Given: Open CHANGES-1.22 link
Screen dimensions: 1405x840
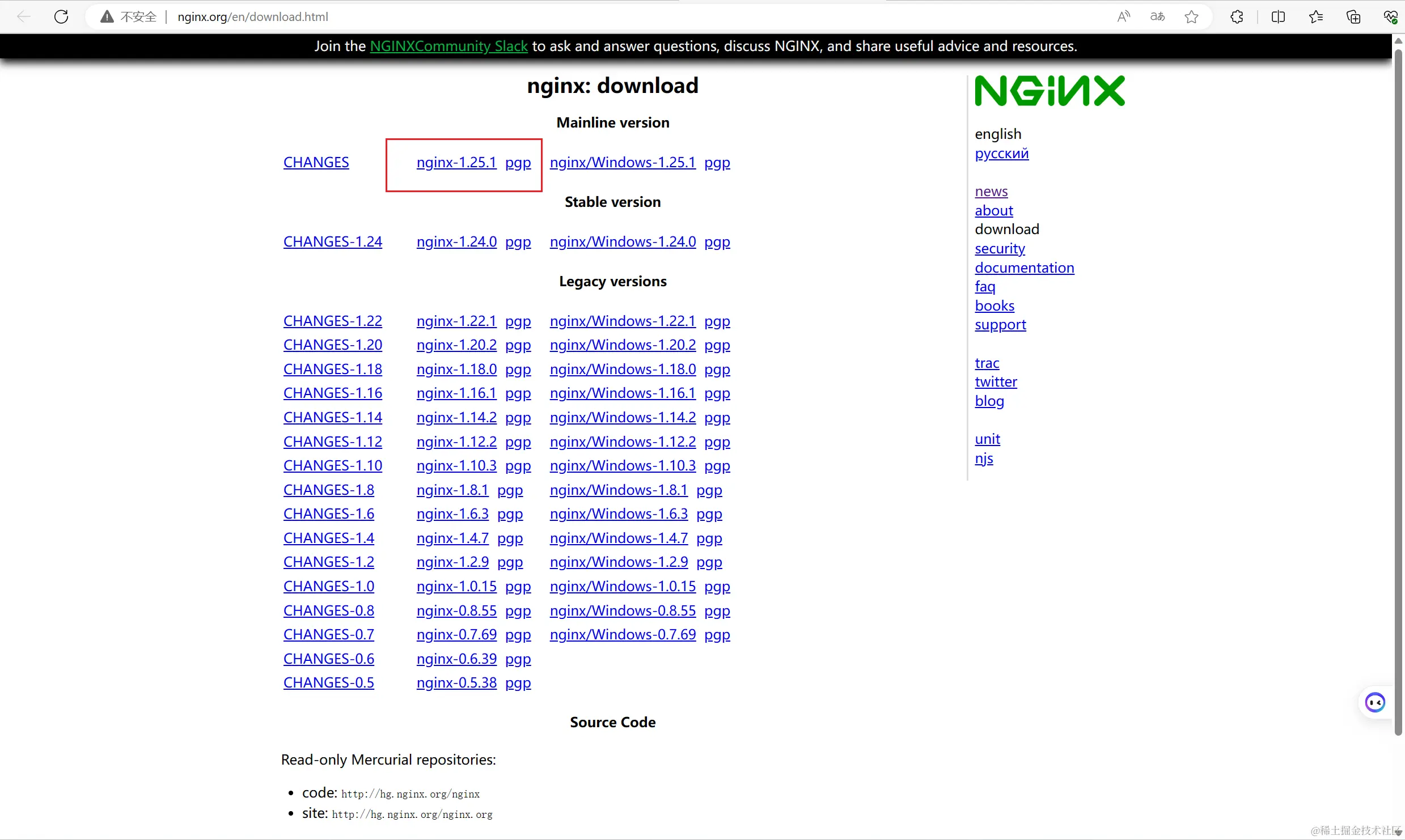Looking at the screenshot, I should coord(332,321).
